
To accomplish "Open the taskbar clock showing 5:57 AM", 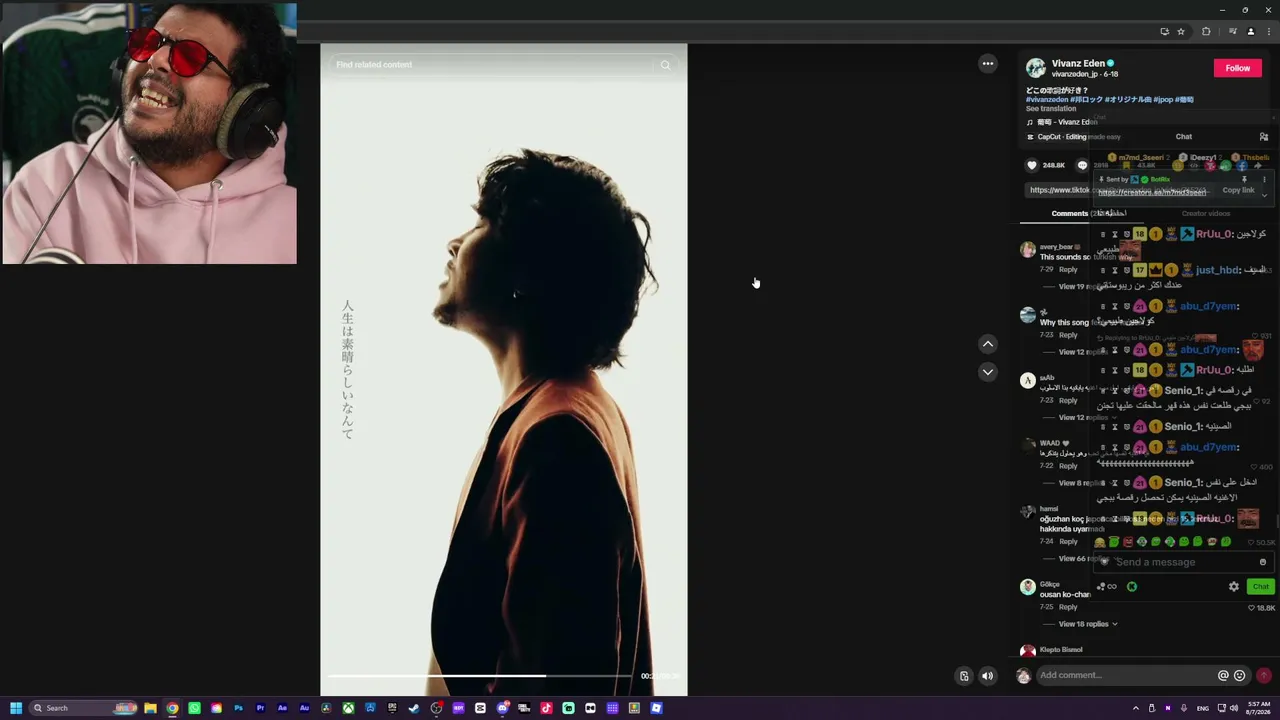I will coord(1258,708).
